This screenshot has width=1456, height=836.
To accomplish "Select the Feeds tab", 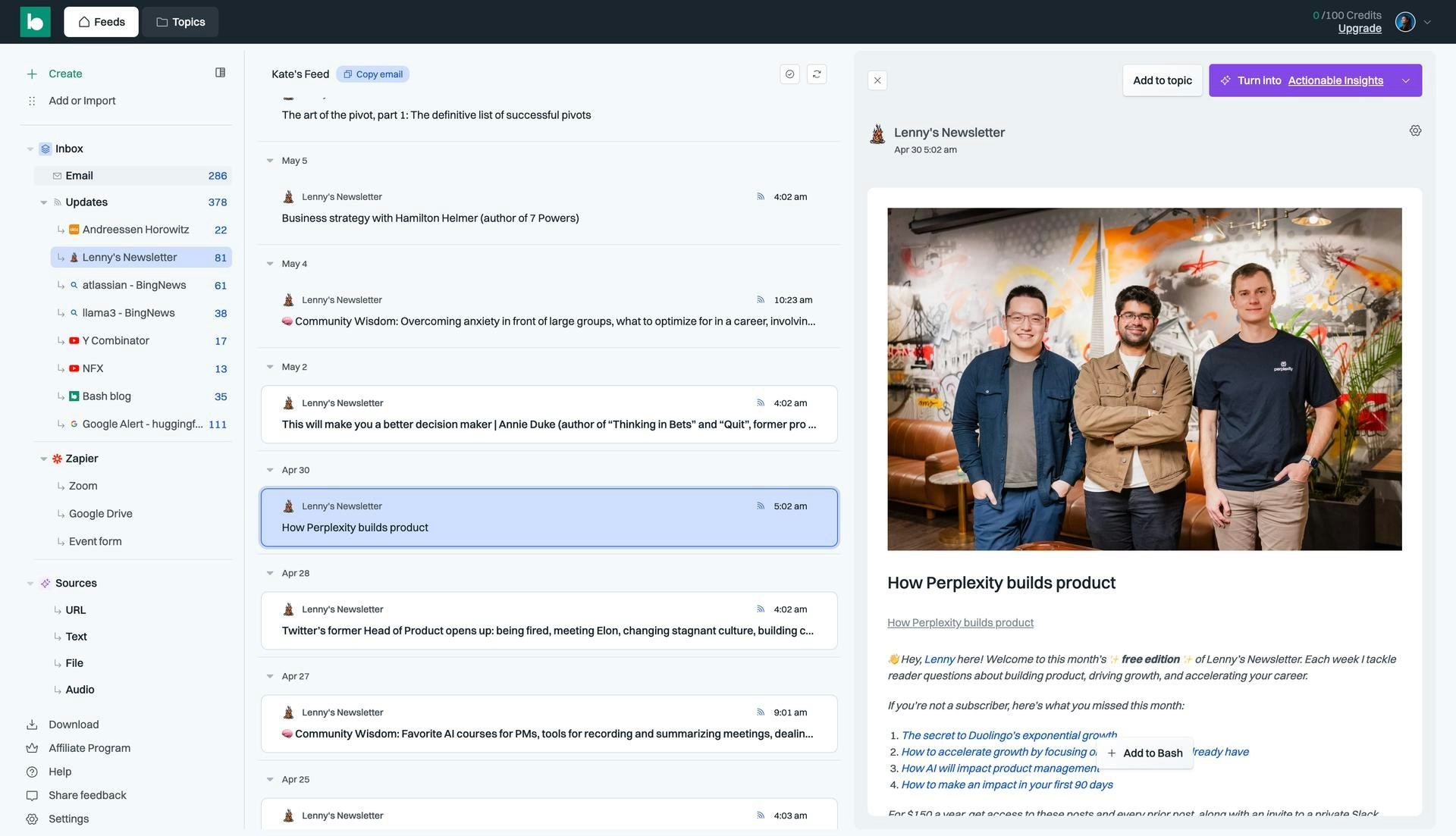I will [x=101, y=22].
